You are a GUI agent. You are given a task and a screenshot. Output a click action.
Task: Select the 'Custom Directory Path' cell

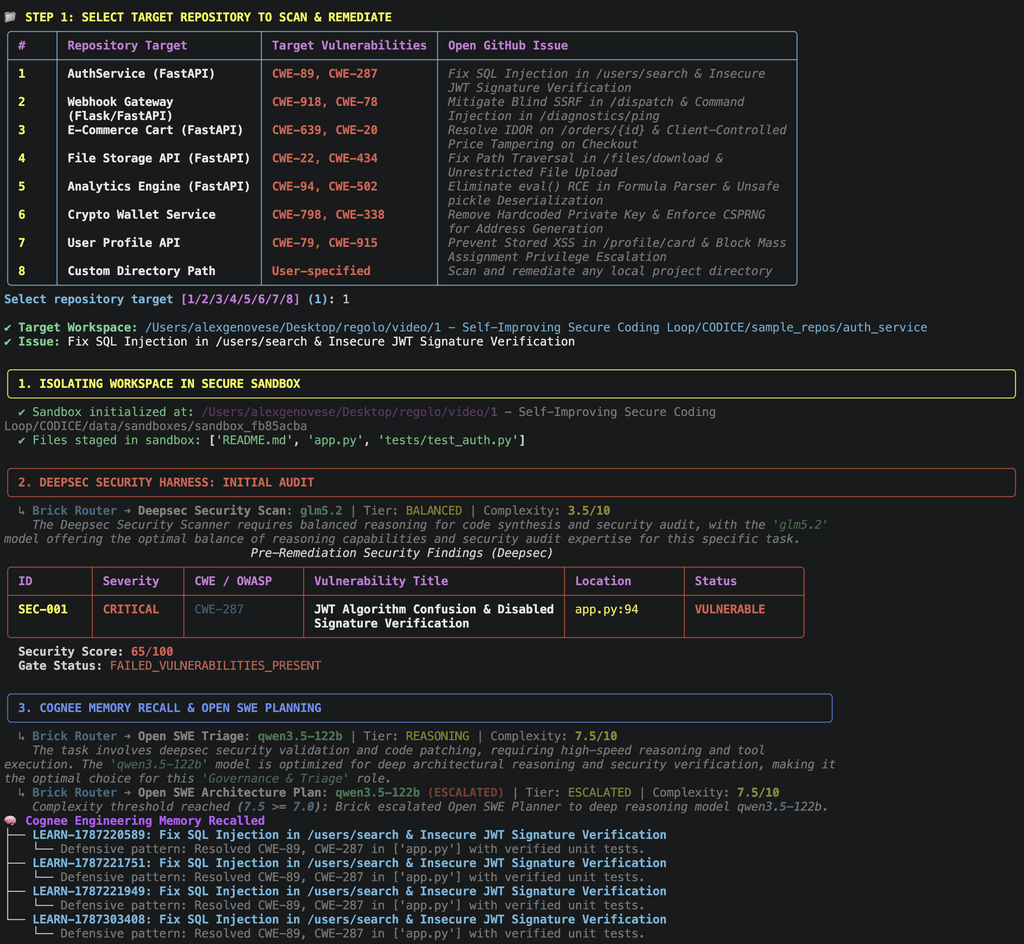[141, 270]
